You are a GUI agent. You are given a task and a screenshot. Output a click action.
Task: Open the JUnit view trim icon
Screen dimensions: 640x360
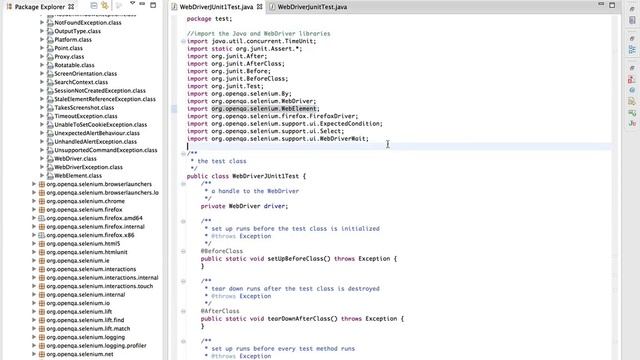pos(632,123)
